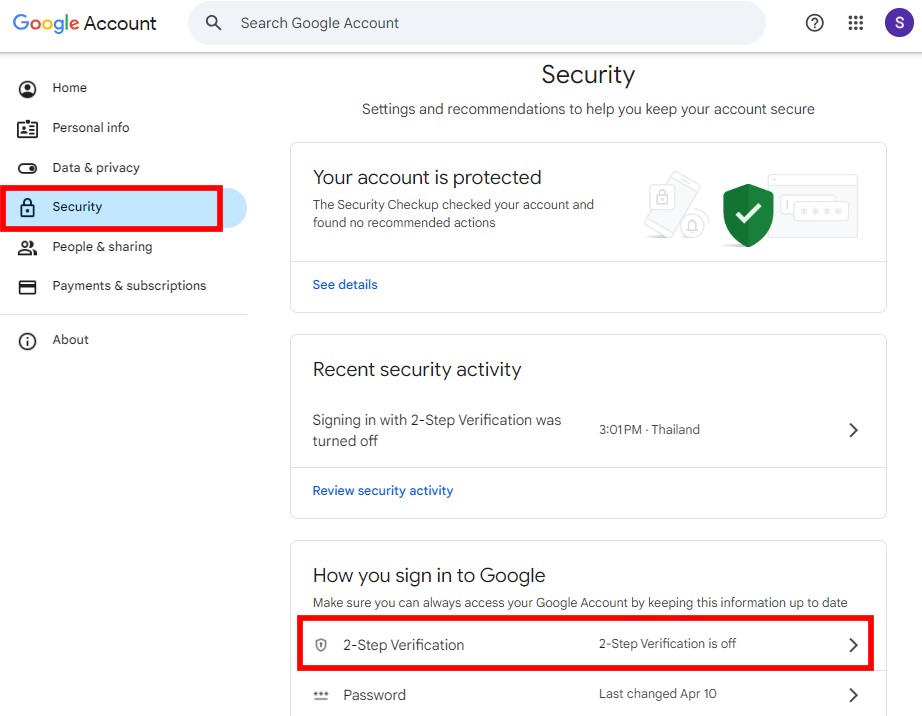Click the Personal info card icon
922x716 pixels.
(x=28, y=129)
